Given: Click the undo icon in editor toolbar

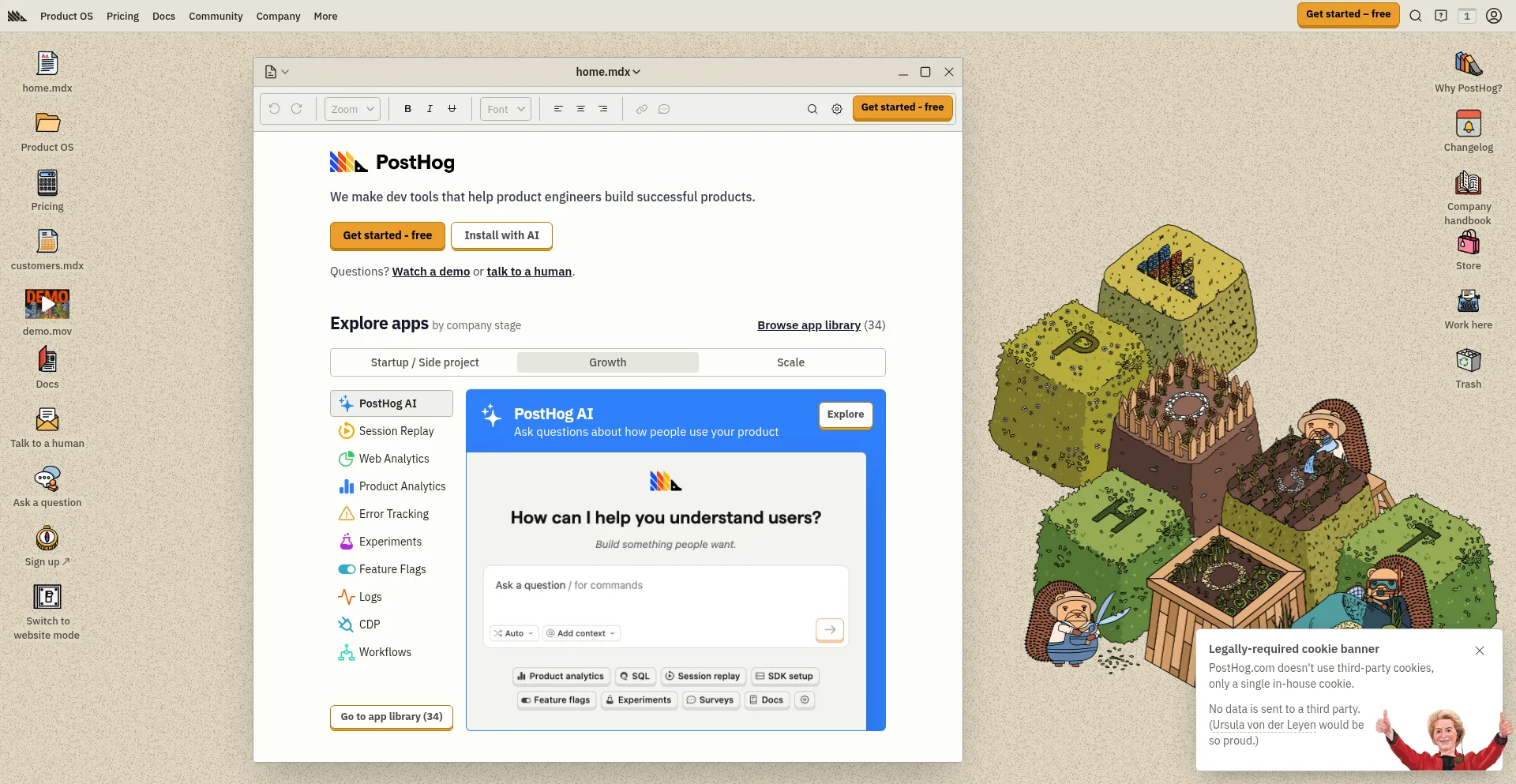Looking at the screenshot, I should click(x=274, y=109).
